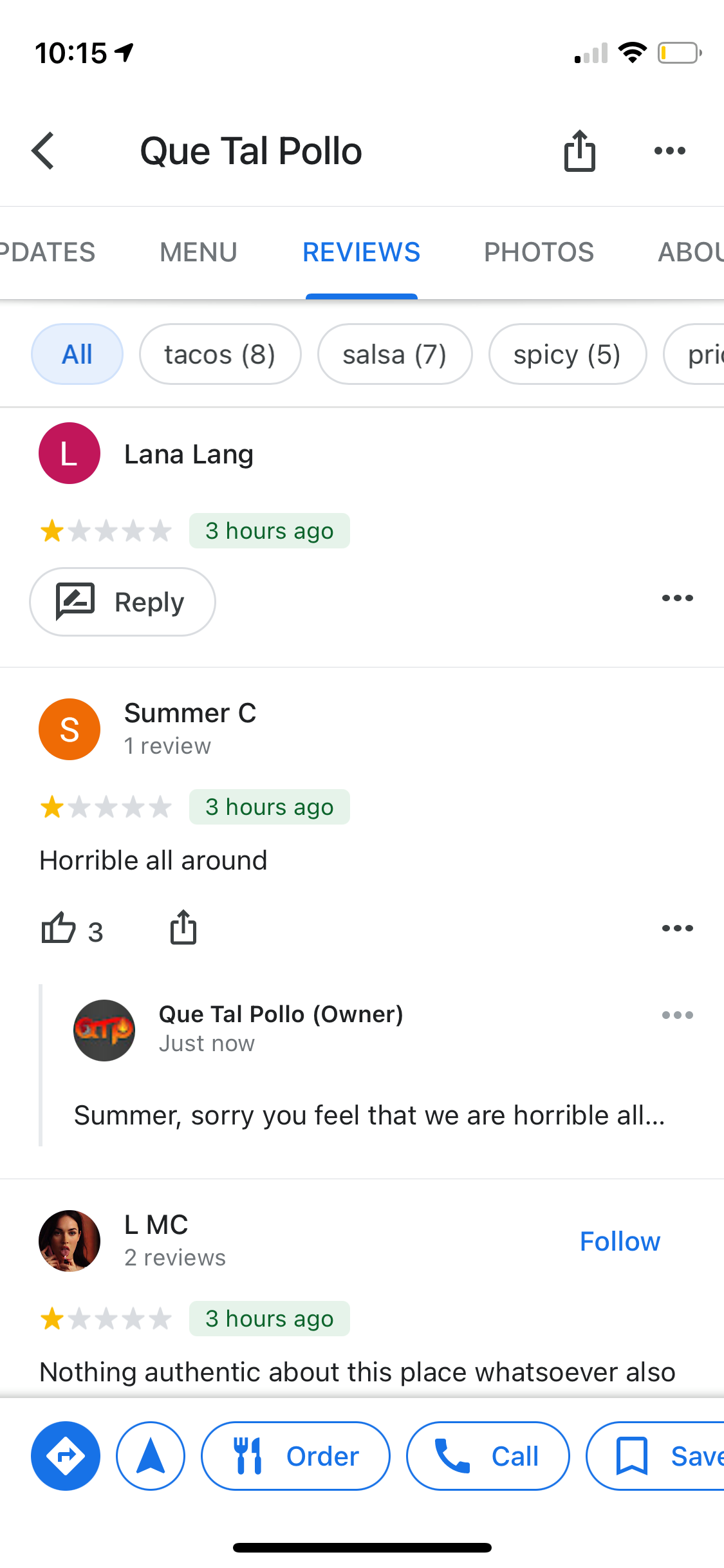The image size is (724, 1568).
Task: Select the All filter chip
Action: (77, 354)
